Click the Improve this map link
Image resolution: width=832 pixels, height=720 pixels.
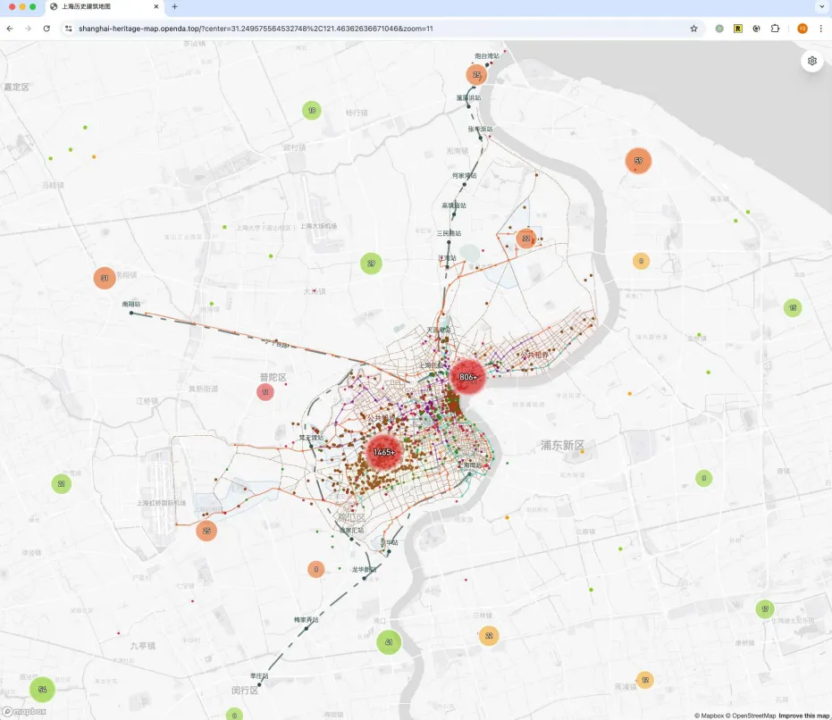804,715
